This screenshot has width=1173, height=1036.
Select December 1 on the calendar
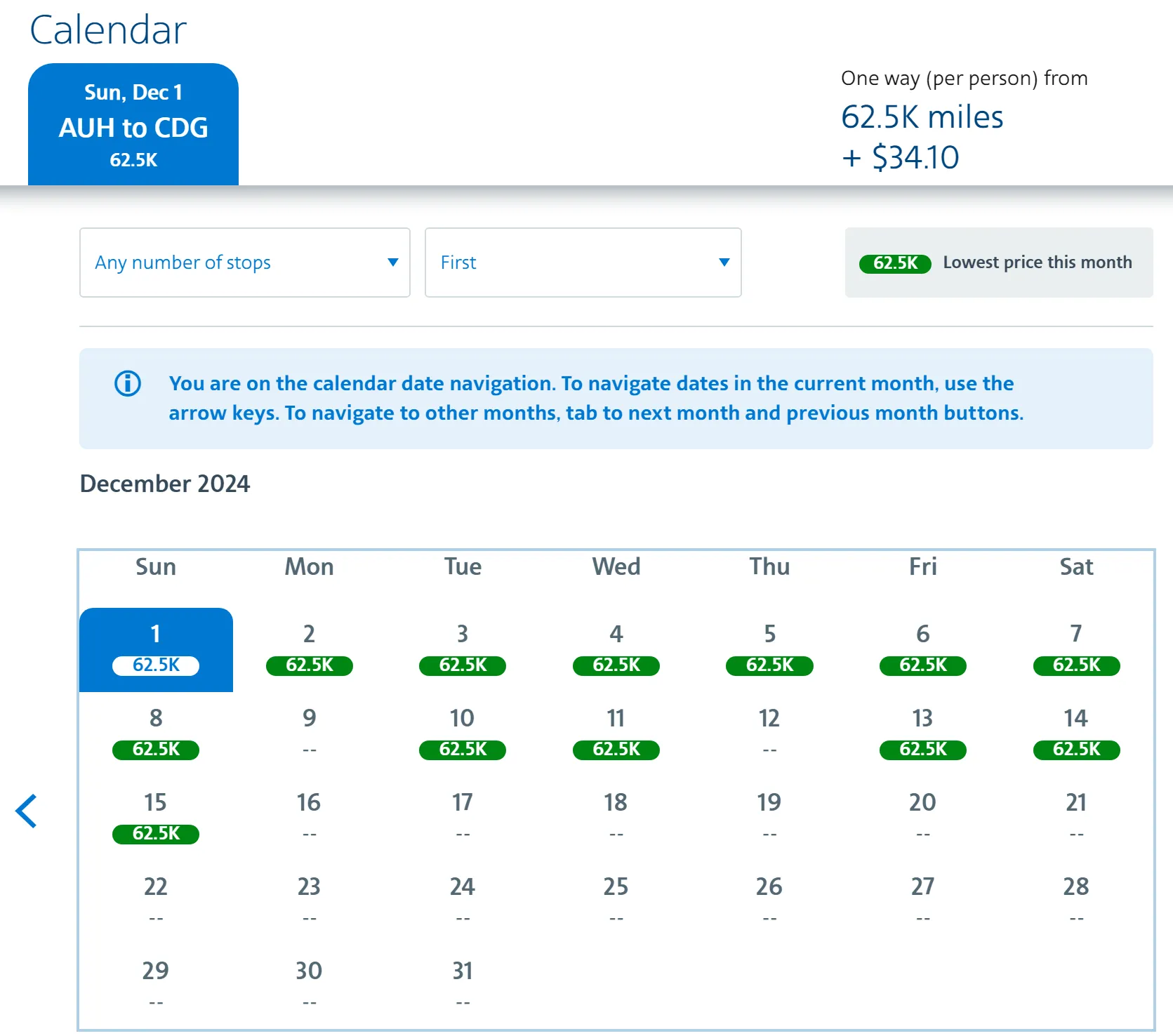156,649
